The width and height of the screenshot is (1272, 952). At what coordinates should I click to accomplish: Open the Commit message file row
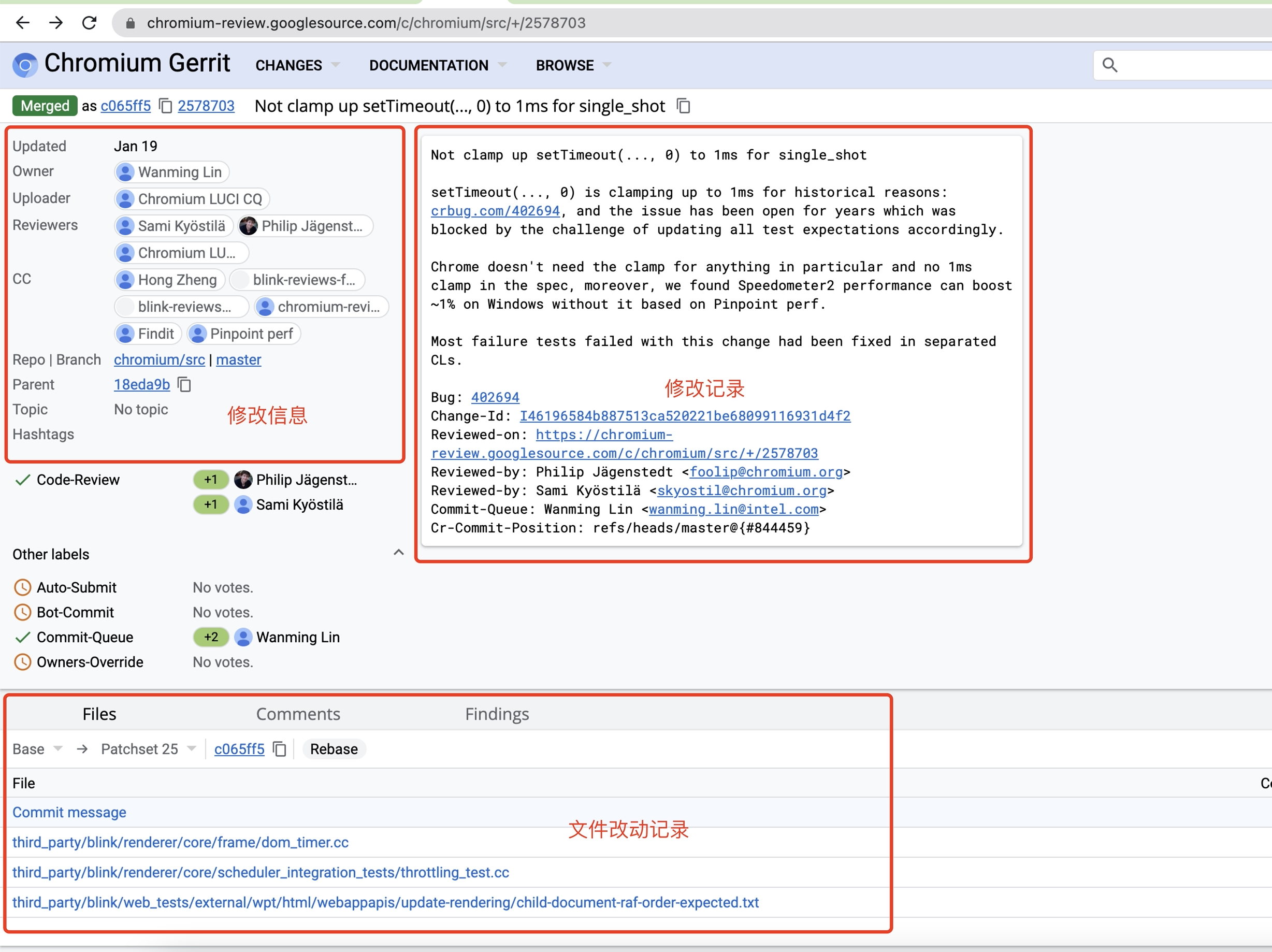click(x=69, y=812)
